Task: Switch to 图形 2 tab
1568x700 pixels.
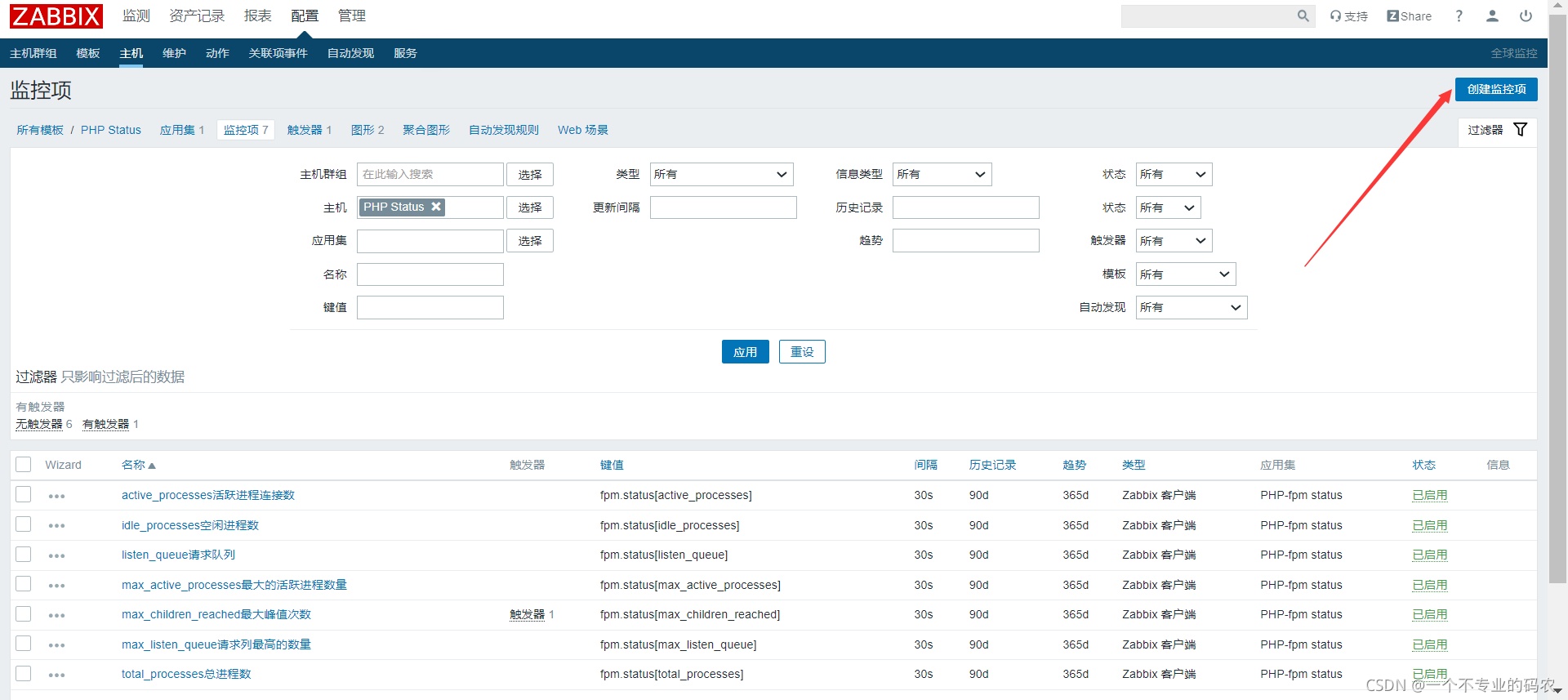Action: click(x=367, y=130)
